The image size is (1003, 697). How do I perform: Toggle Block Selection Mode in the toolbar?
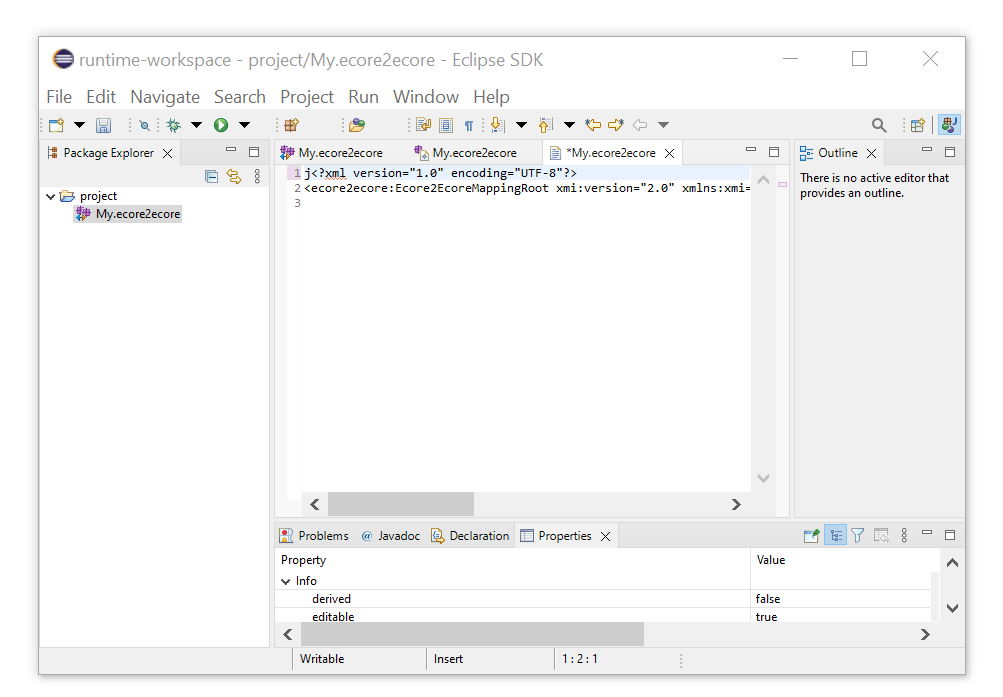(x=446, y=125)
